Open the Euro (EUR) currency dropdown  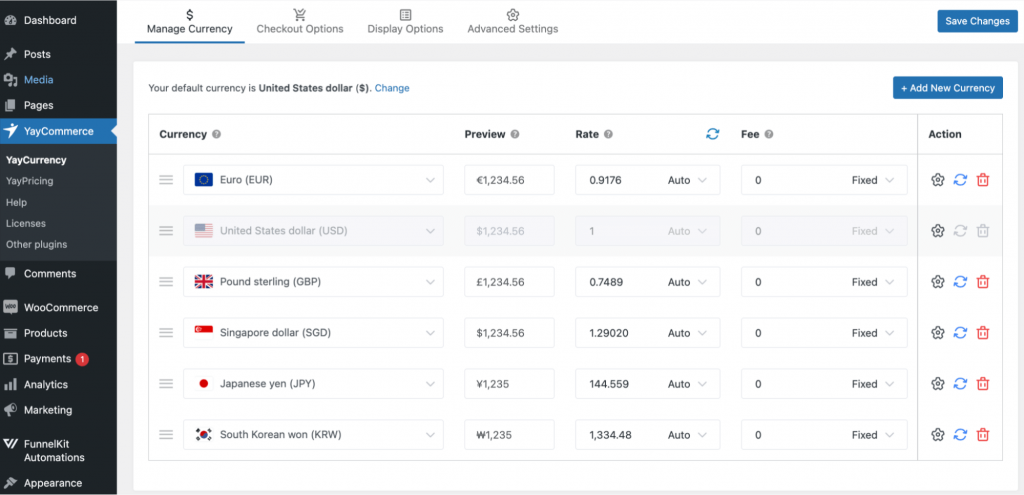tap(313, 180)
